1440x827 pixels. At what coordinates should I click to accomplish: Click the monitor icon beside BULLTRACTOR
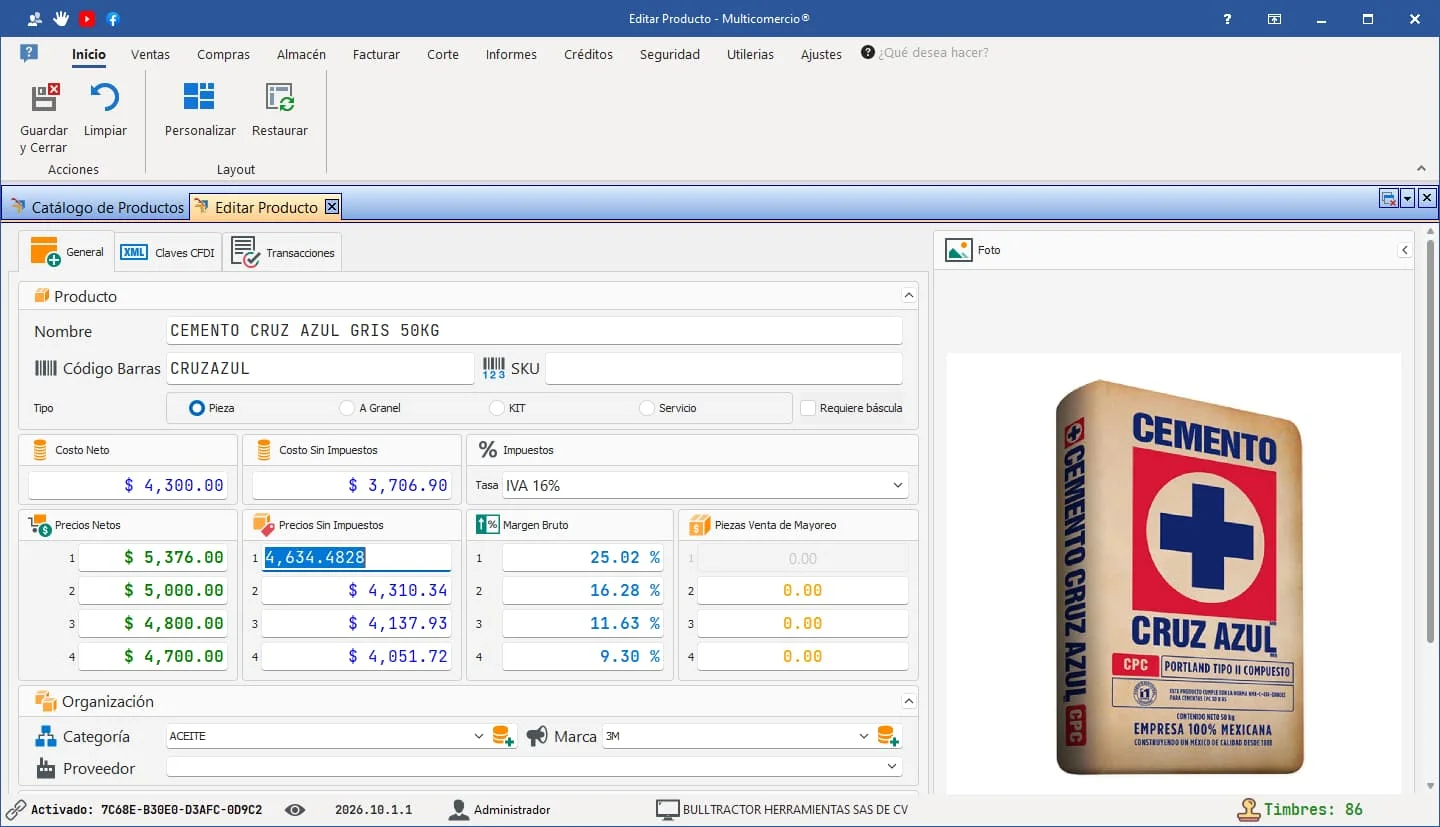pos(667,810)
